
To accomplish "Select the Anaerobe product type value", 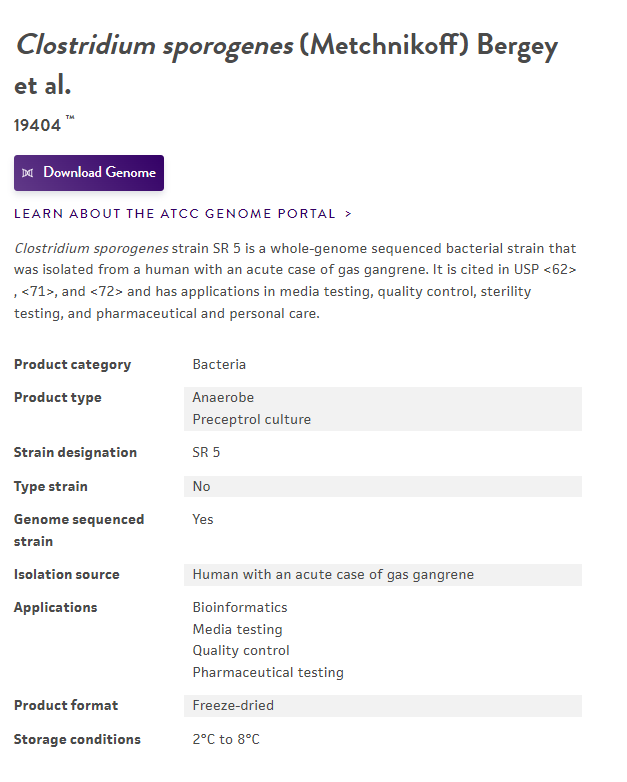I will coord(223,398).
